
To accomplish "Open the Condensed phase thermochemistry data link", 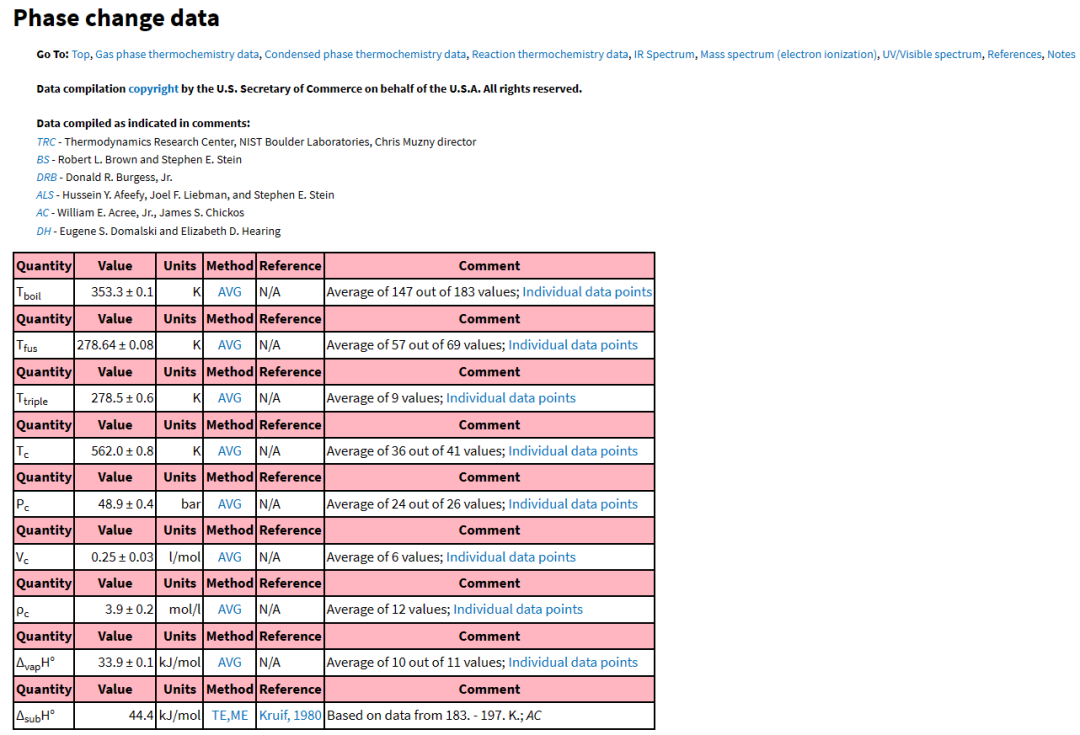I will [367, 54].
